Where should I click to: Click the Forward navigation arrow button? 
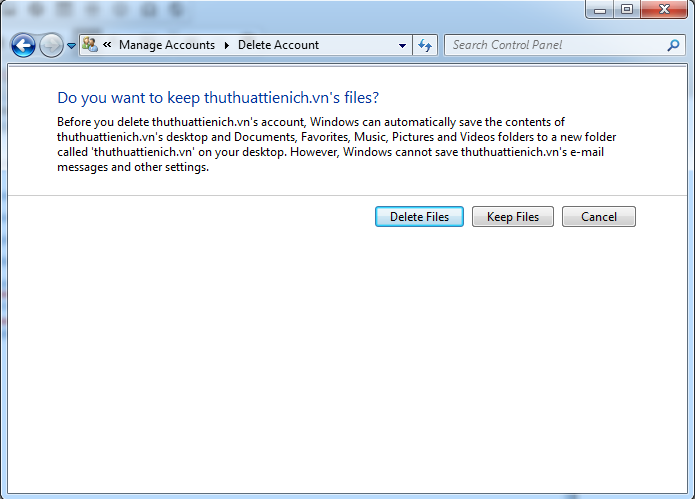pyautogui.click(x=50, y=45)
